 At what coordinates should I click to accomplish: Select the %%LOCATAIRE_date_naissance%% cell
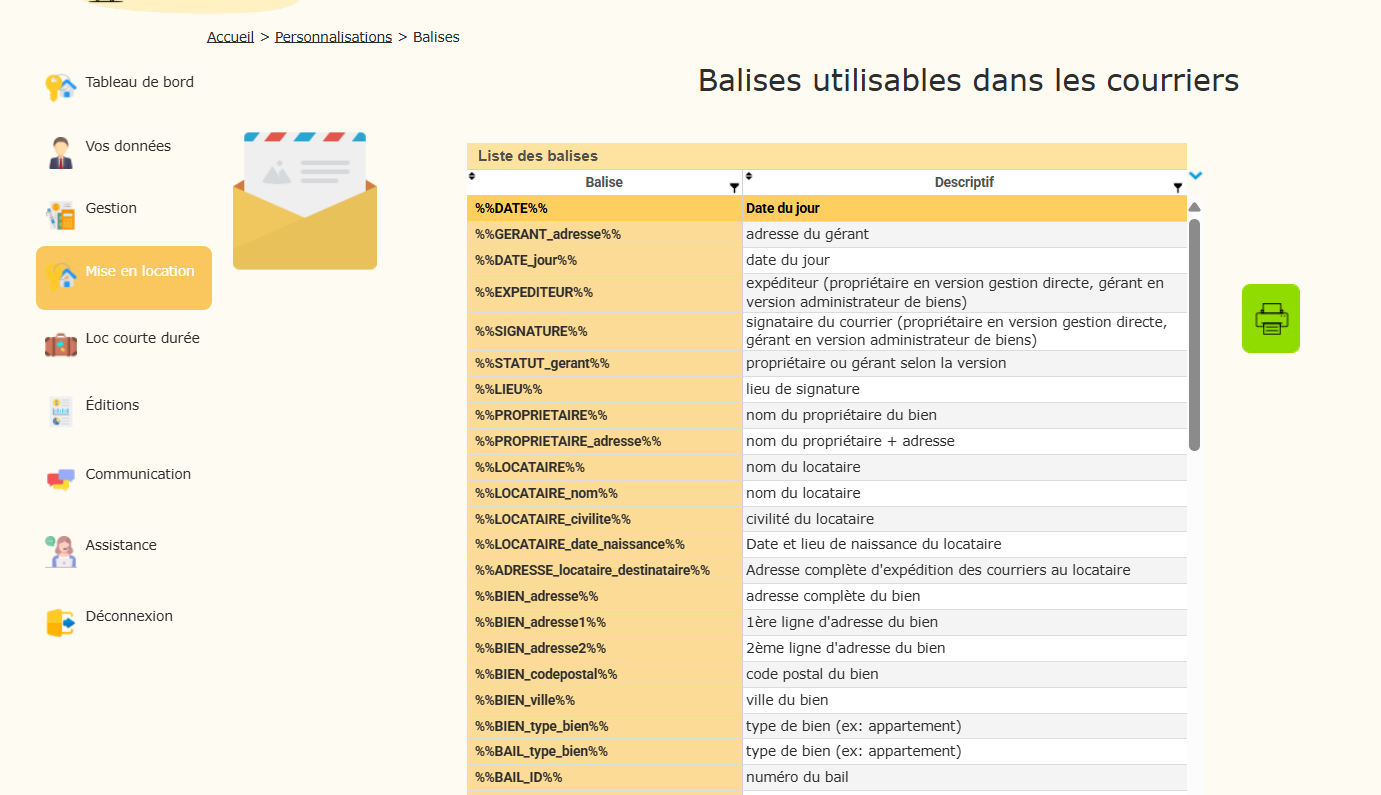[x=604, y=544]
